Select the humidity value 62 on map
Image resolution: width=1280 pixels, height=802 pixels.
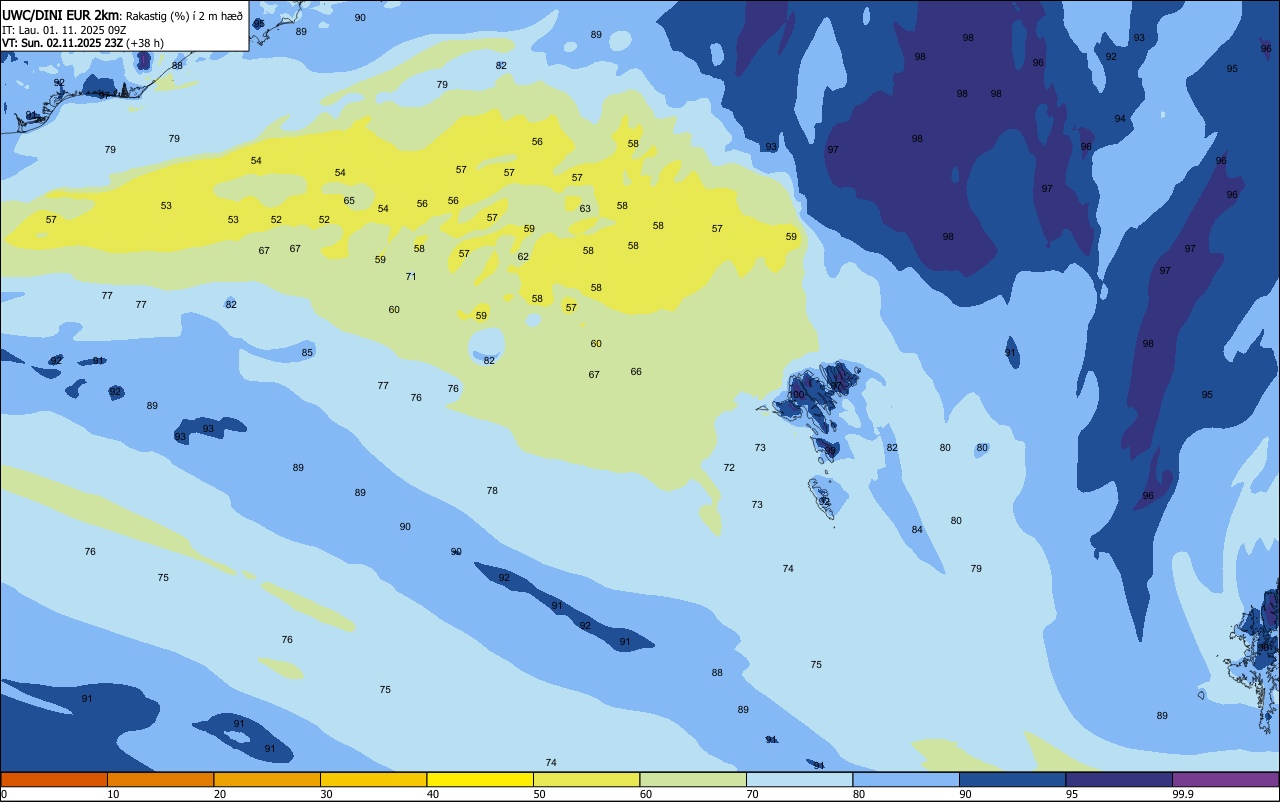[523, 257]
